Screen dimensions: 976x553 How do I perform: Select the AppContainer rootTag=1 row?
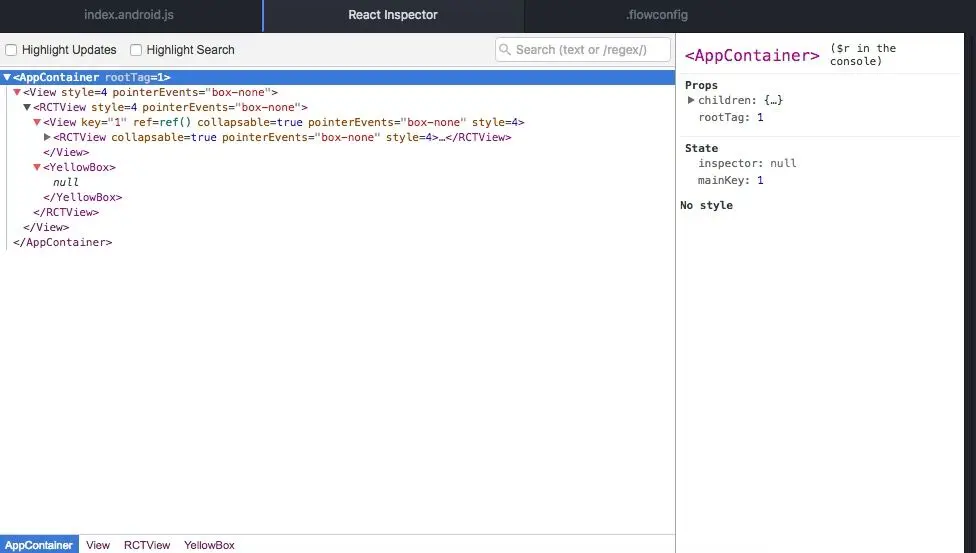pyautogui.click(x=337, y=77)
